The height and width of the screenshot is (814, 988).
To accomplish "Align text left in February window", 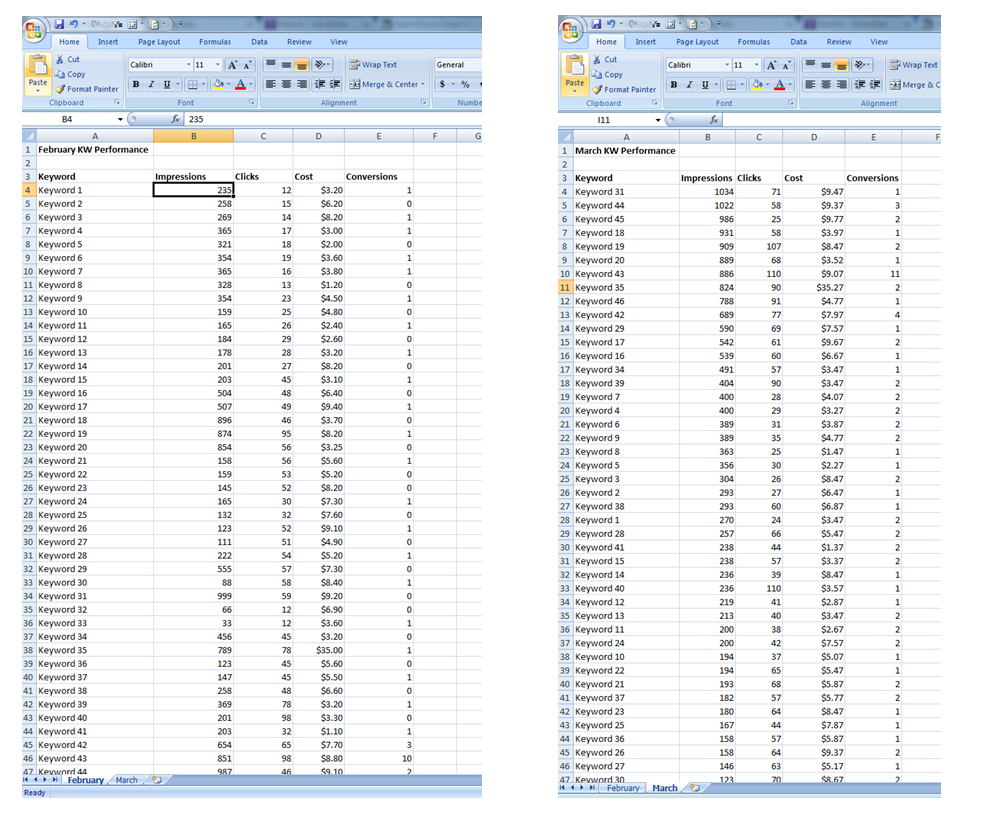I will coord(271,84).
